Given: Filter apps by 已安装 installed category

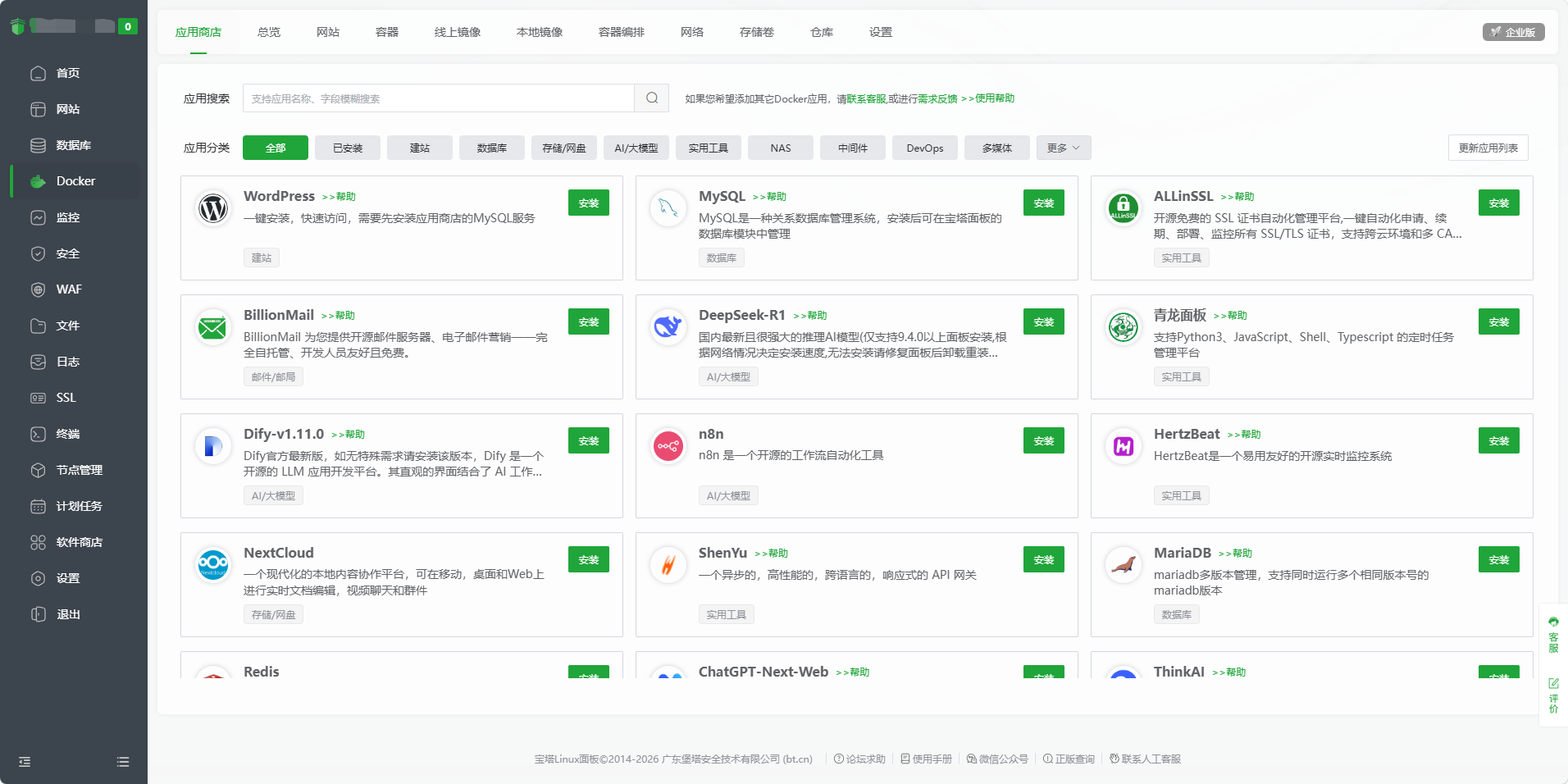Looking at the screenshot, I should tap(348, 148).
